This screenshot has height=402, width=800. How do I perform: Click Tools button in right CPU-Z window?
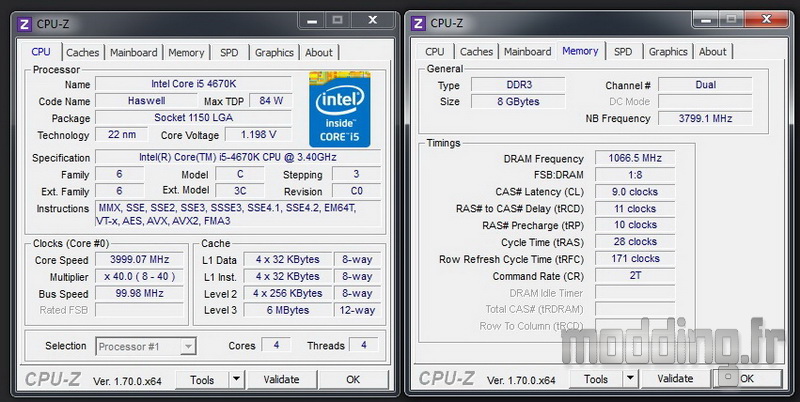tap(596, 379)
